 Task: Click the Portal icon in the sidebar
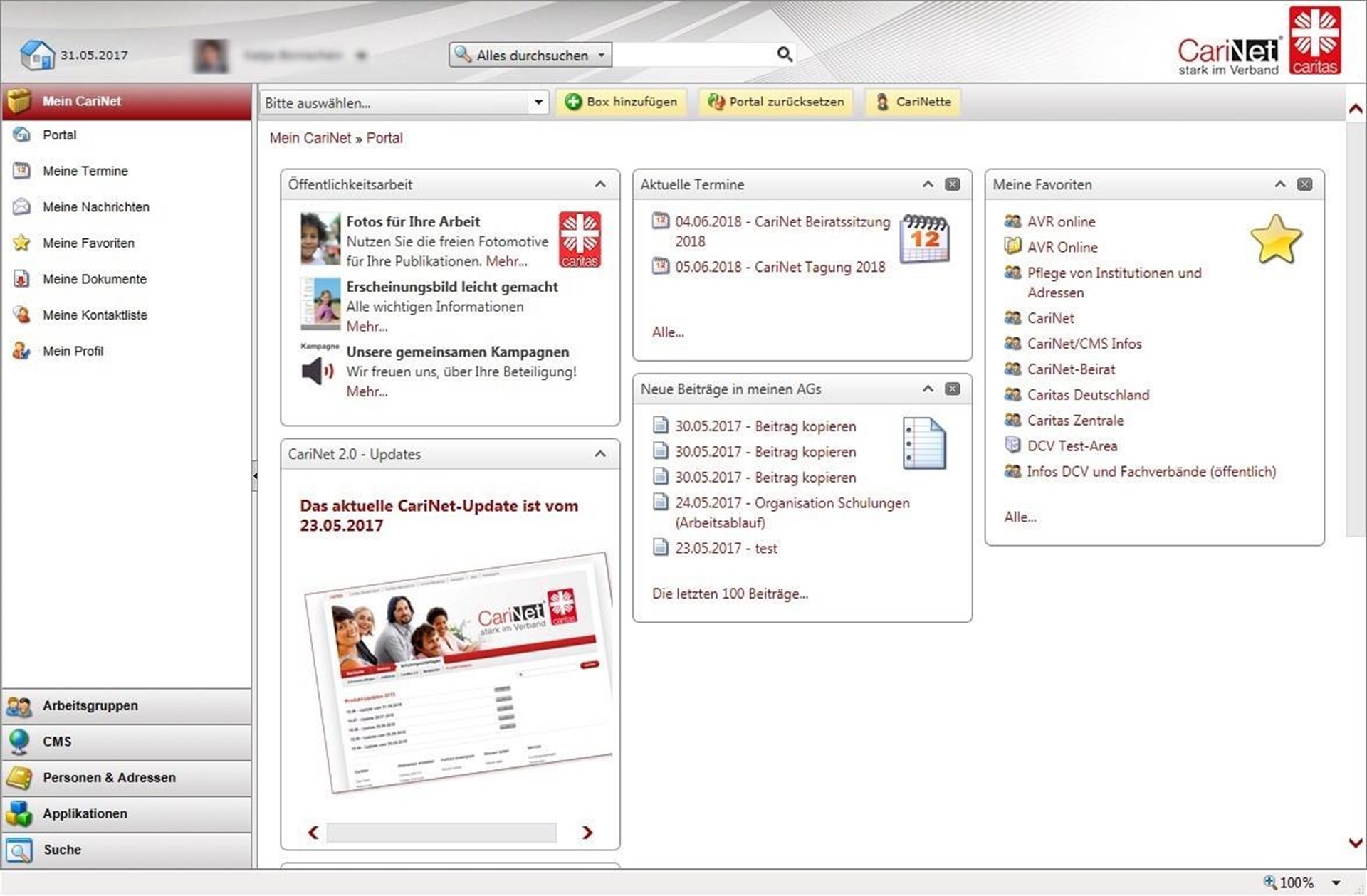point(22,135)
